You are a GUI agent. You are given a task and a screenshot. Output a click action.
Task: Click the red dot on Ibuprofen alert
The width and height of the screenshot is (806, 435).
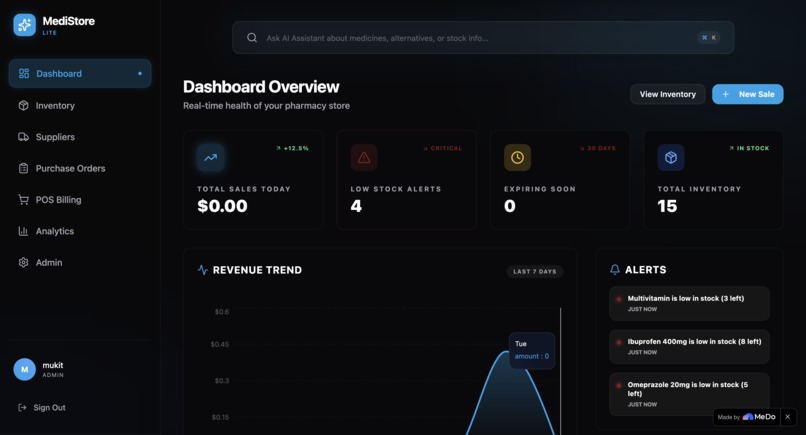pyautogui.click(x=618, y=342)
